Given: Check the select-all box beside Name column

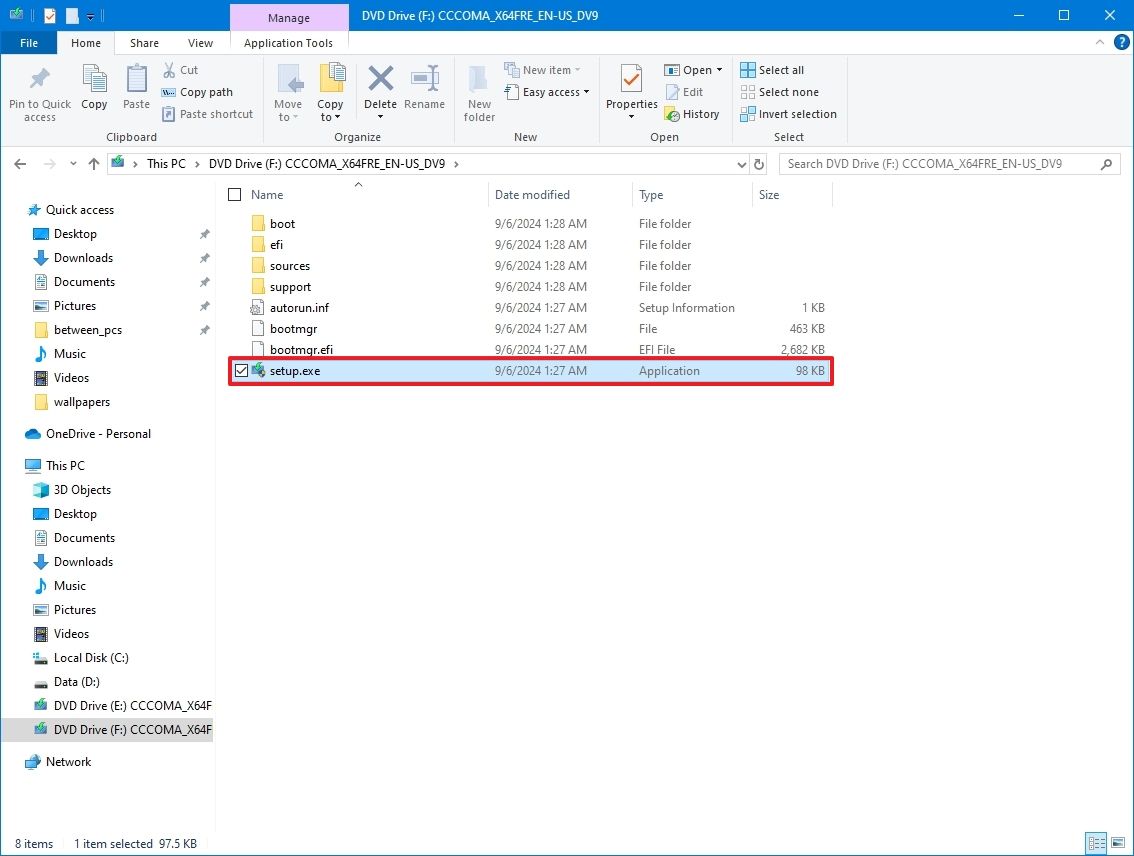Looking at the screenshot, I should pyautogui.click(x=235, y=194).
